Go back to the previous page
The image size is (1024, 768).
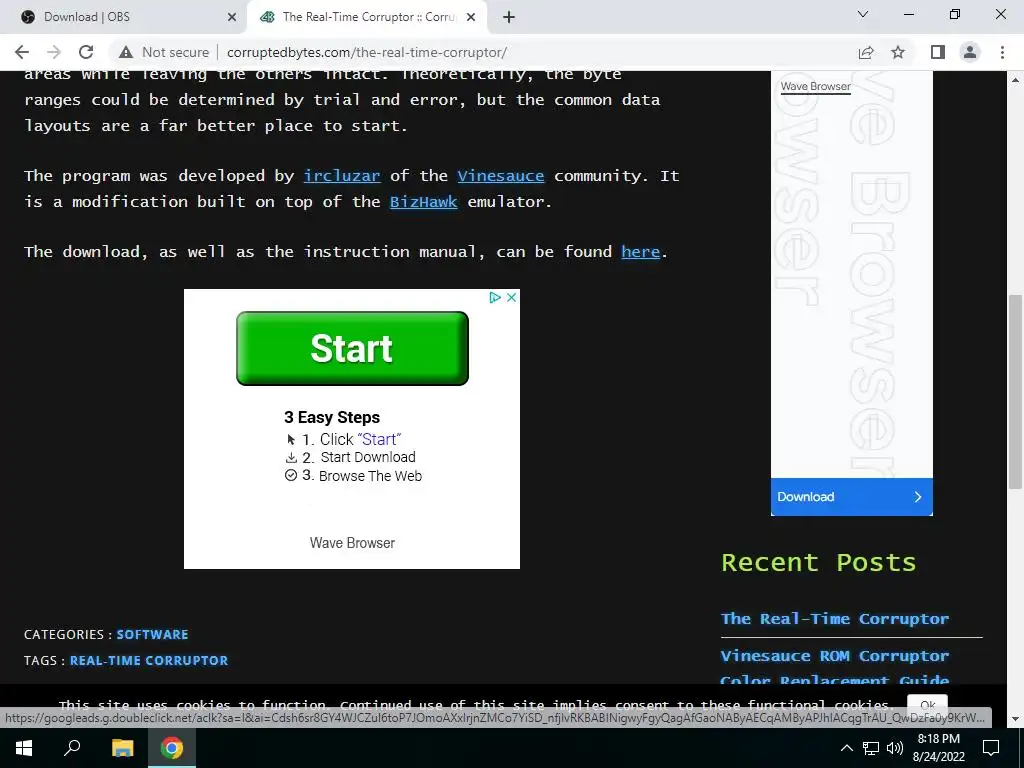pos(22,52)
